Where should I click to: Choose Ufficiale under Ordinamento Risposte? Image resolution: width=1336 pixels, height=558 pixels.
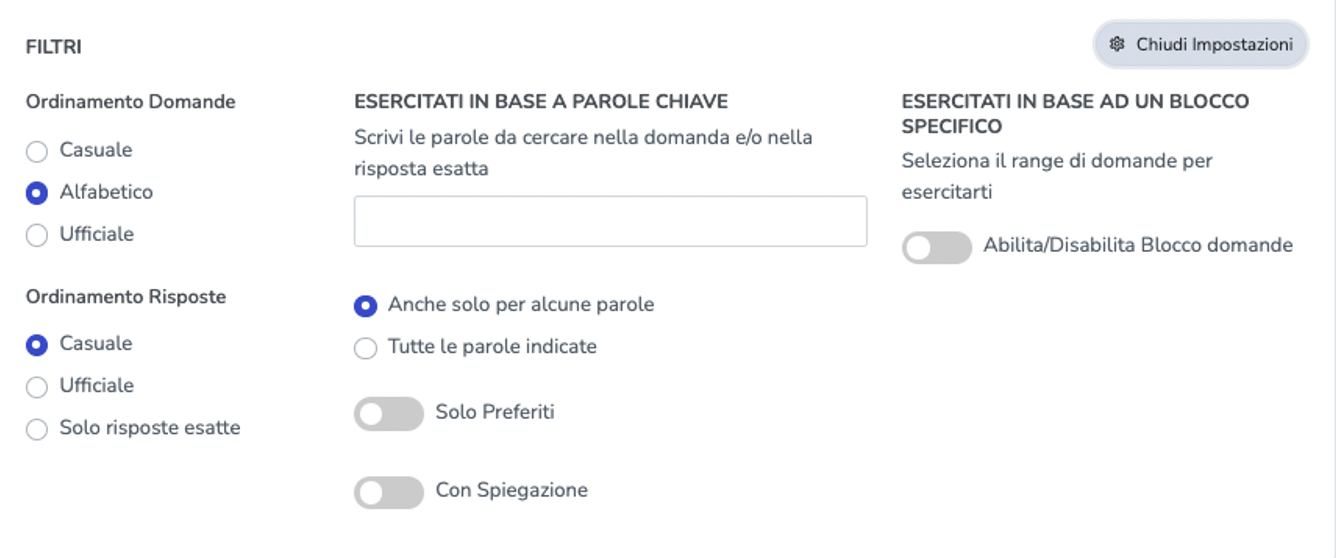[37, 387]
